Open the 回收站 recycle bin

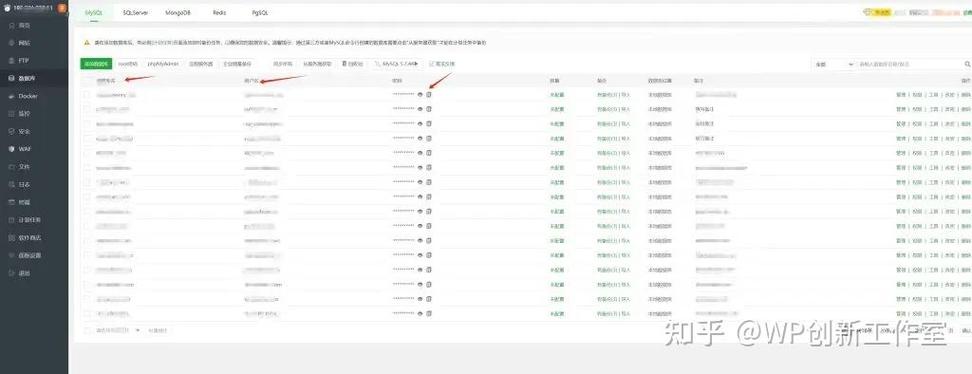point(353,64)
